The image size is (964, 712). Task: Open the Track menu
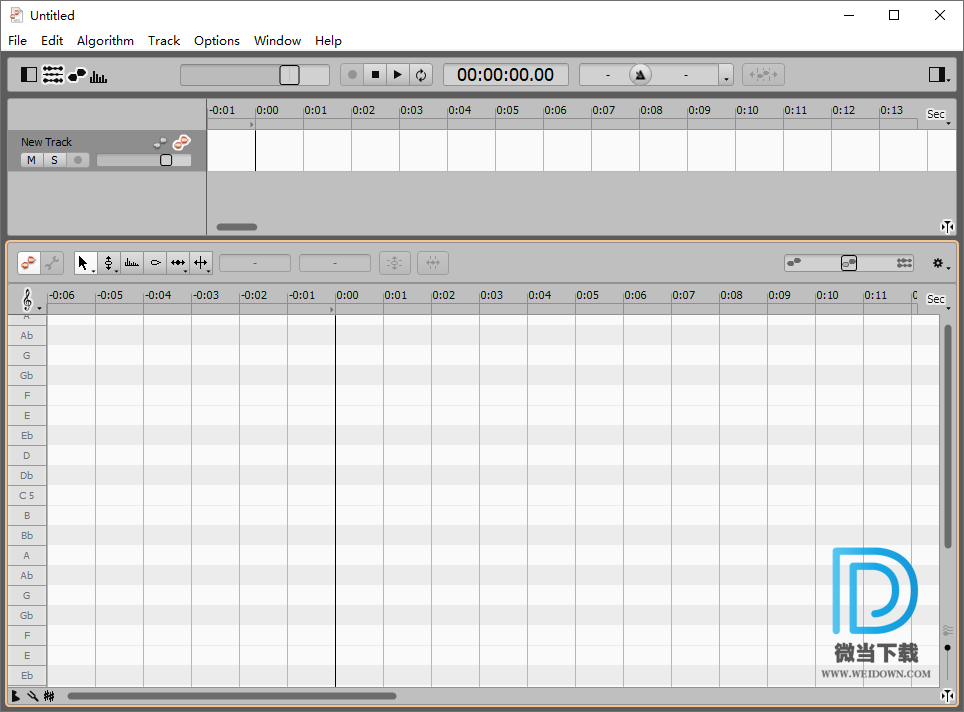pos(164,41)
